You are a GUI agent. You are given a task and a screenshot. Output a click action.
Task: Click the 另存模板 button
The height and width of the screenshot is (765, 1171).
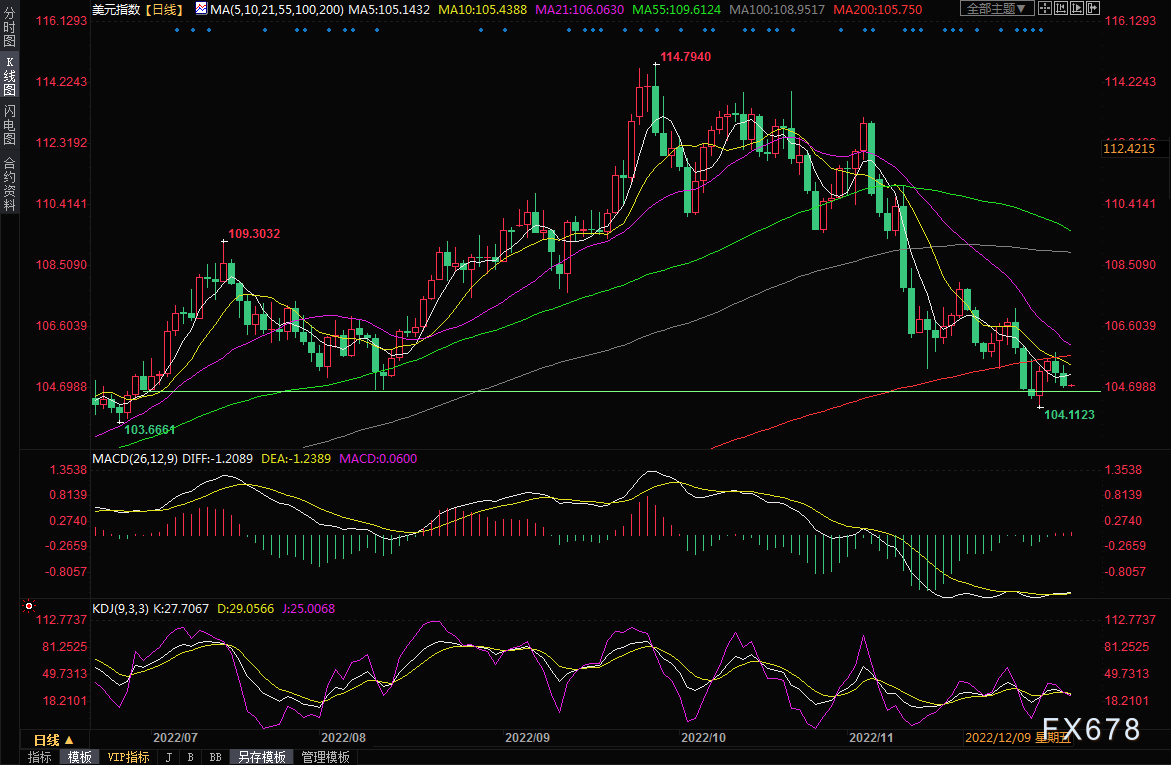coord(261,757)
